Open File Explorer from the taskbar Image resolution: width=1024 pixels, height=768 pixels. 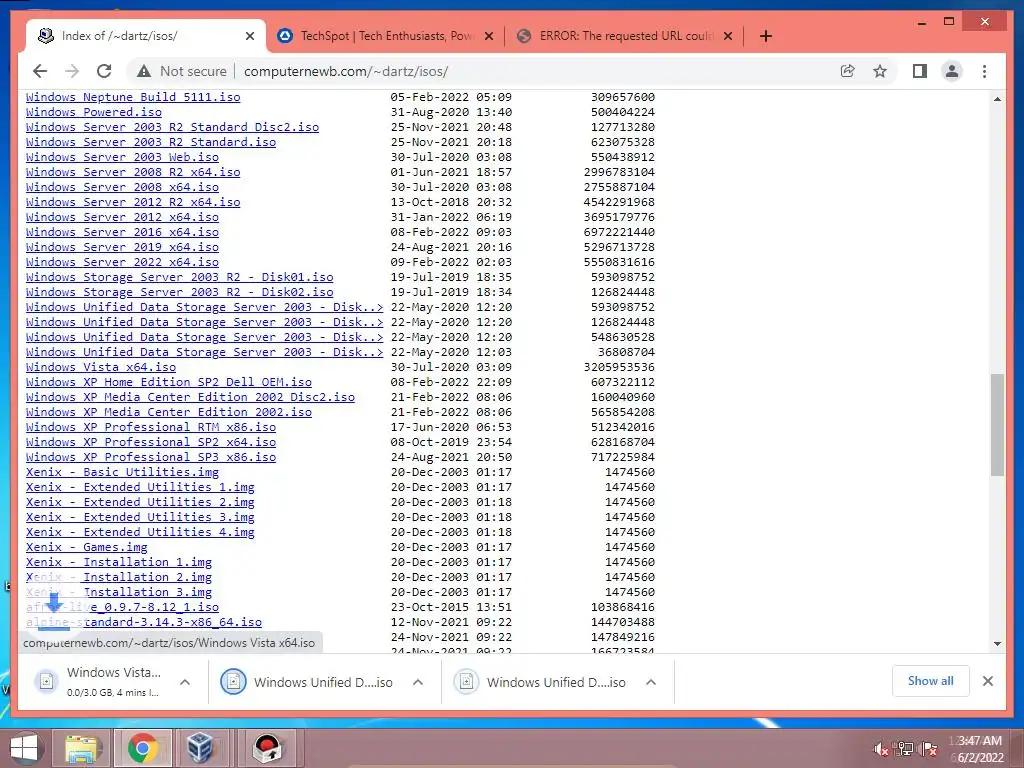tap(82, 748)
